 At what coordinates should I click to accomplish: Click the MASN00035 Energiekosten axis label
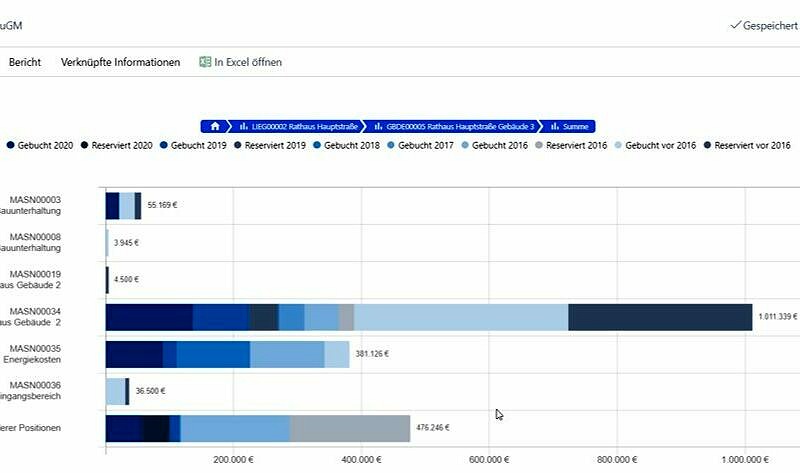pyautogui.click(x=31, y=354)
